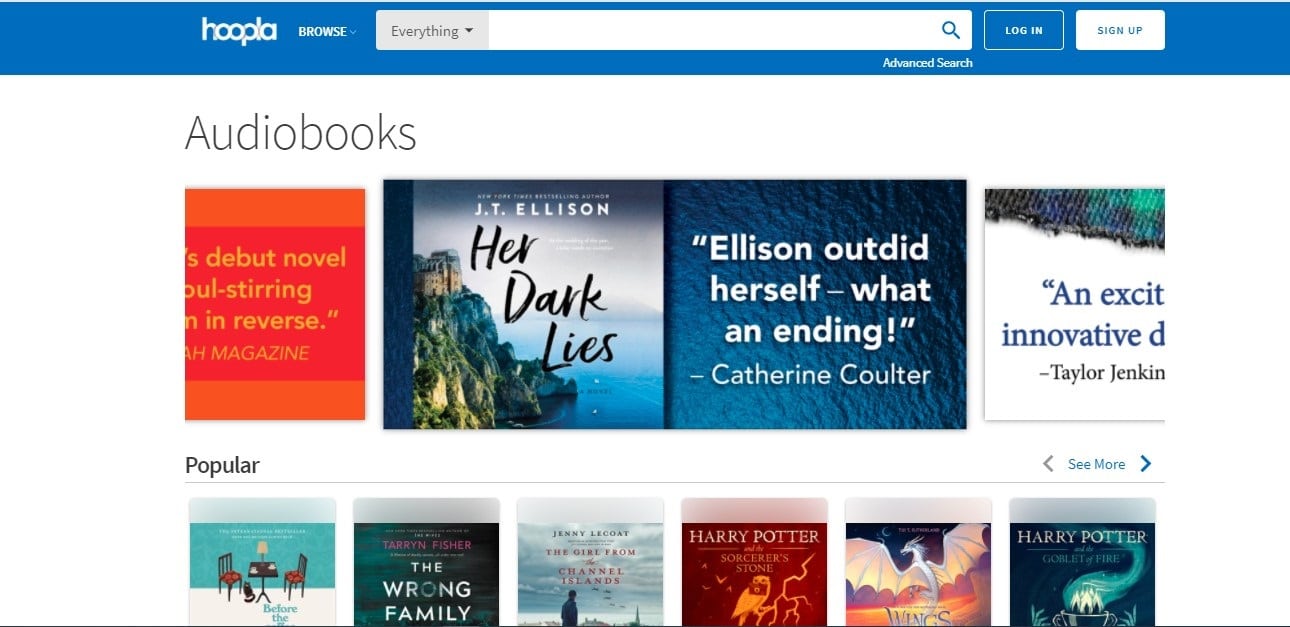The width and height of the screenshot is (1290, 627).
Task: Go to next Popular titles arrow
Action: point(1146,464)
